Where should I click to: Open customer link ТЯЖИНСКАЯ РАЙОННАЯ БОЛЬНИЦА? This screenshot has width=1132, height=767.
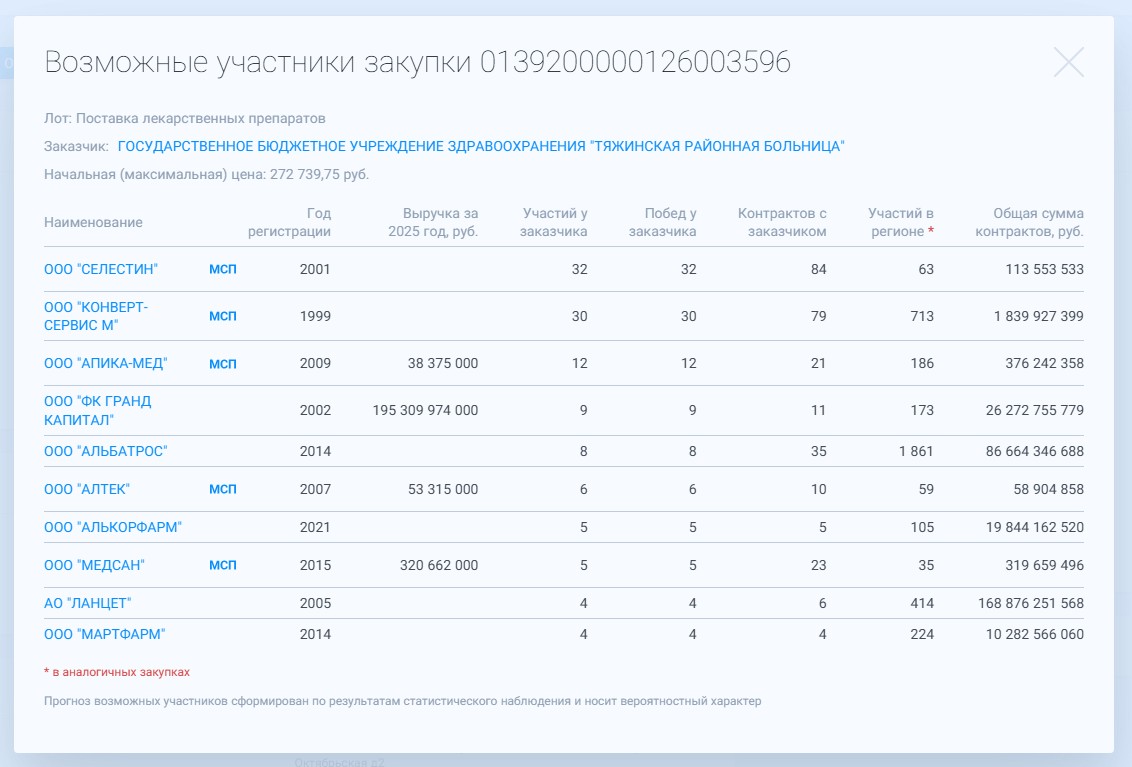481,147
